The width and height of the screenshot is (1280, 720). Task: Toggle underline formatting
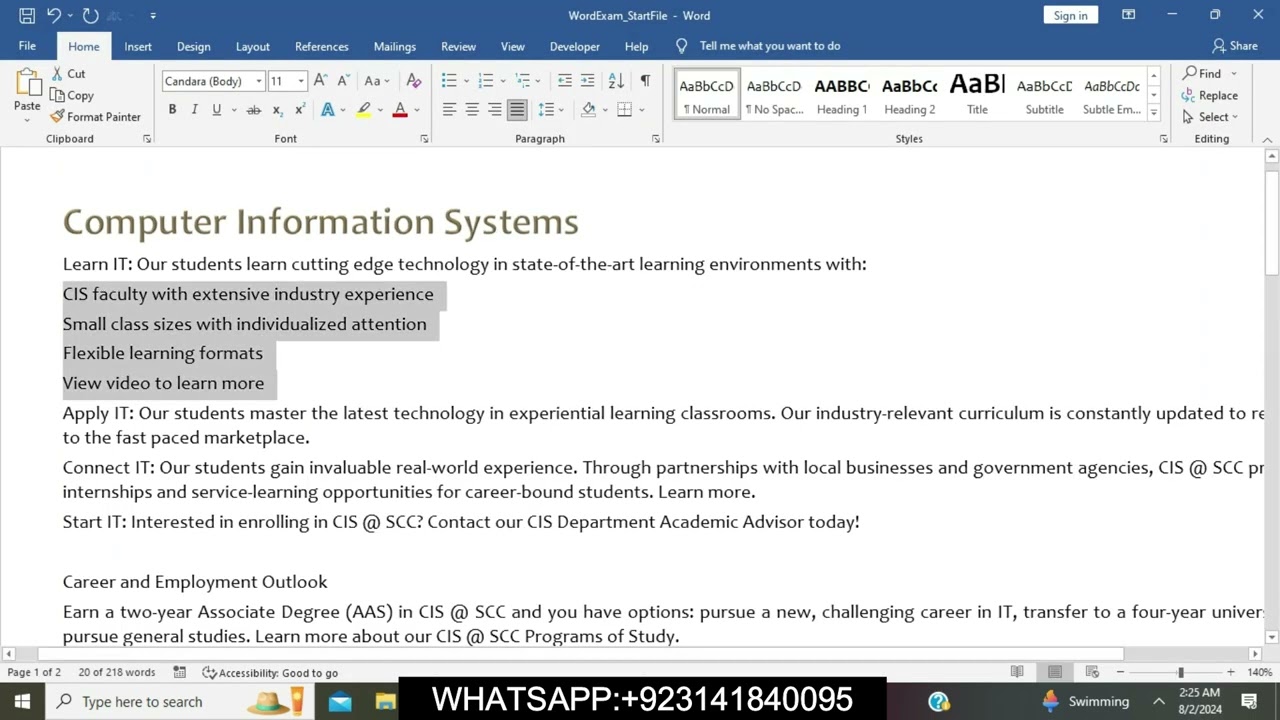(216, 110)
